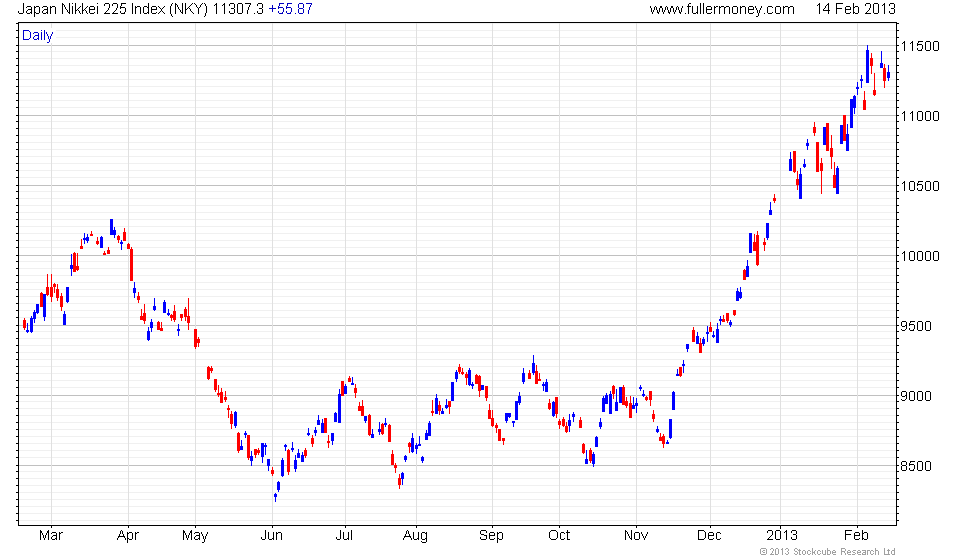
Task: Select the 2013 year axis label
Action: [x=781, y=535]
